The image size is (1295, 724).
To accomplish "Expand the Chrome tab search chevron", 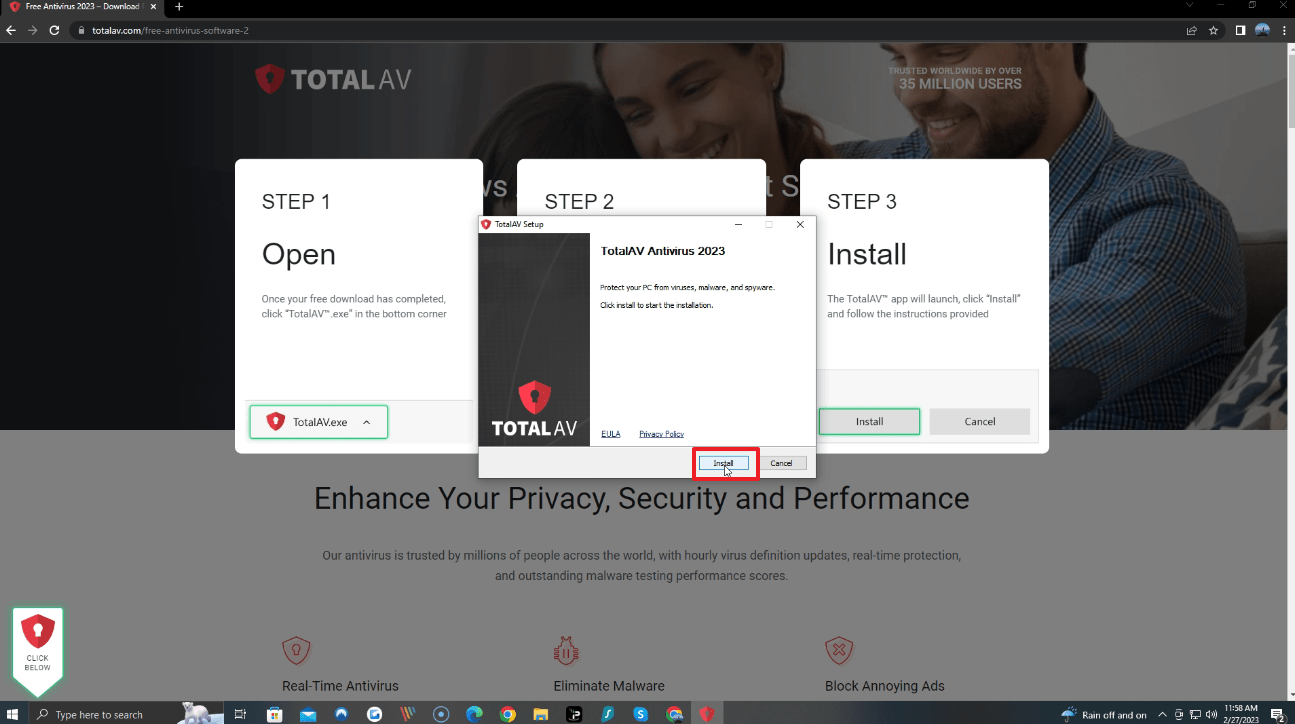I will point(1190,5).
